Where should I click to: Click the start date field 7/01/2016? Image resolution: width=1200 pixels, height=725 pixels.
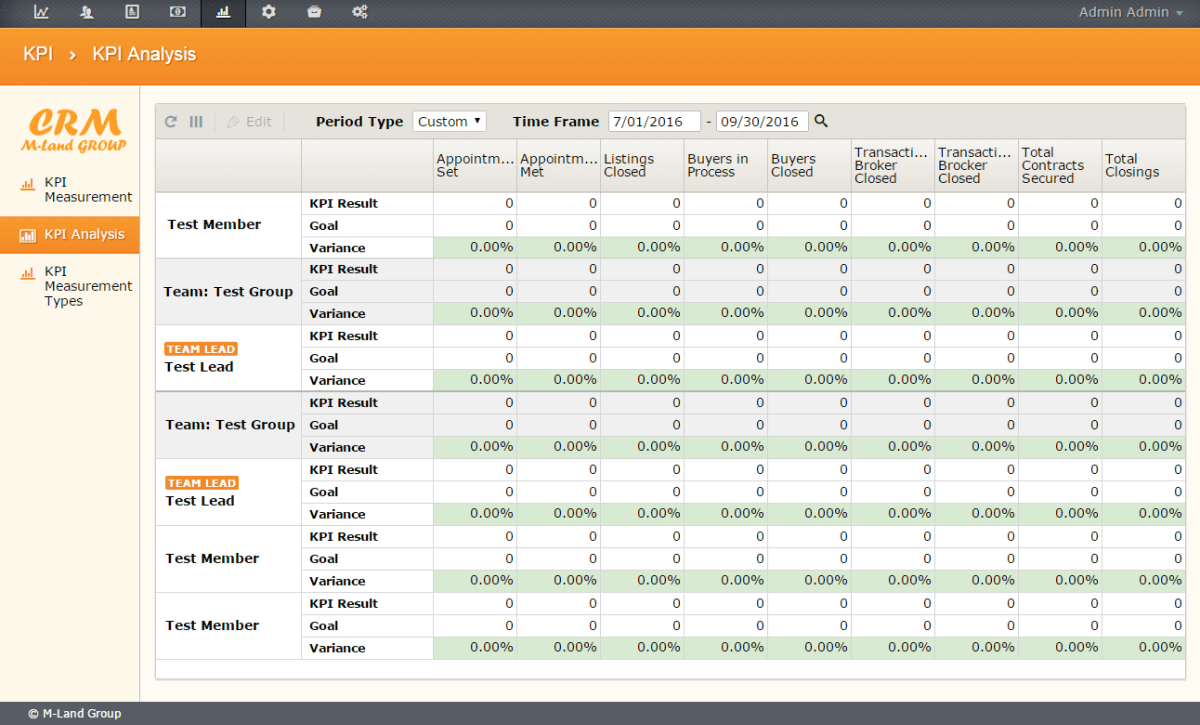[x=653, y=121]
